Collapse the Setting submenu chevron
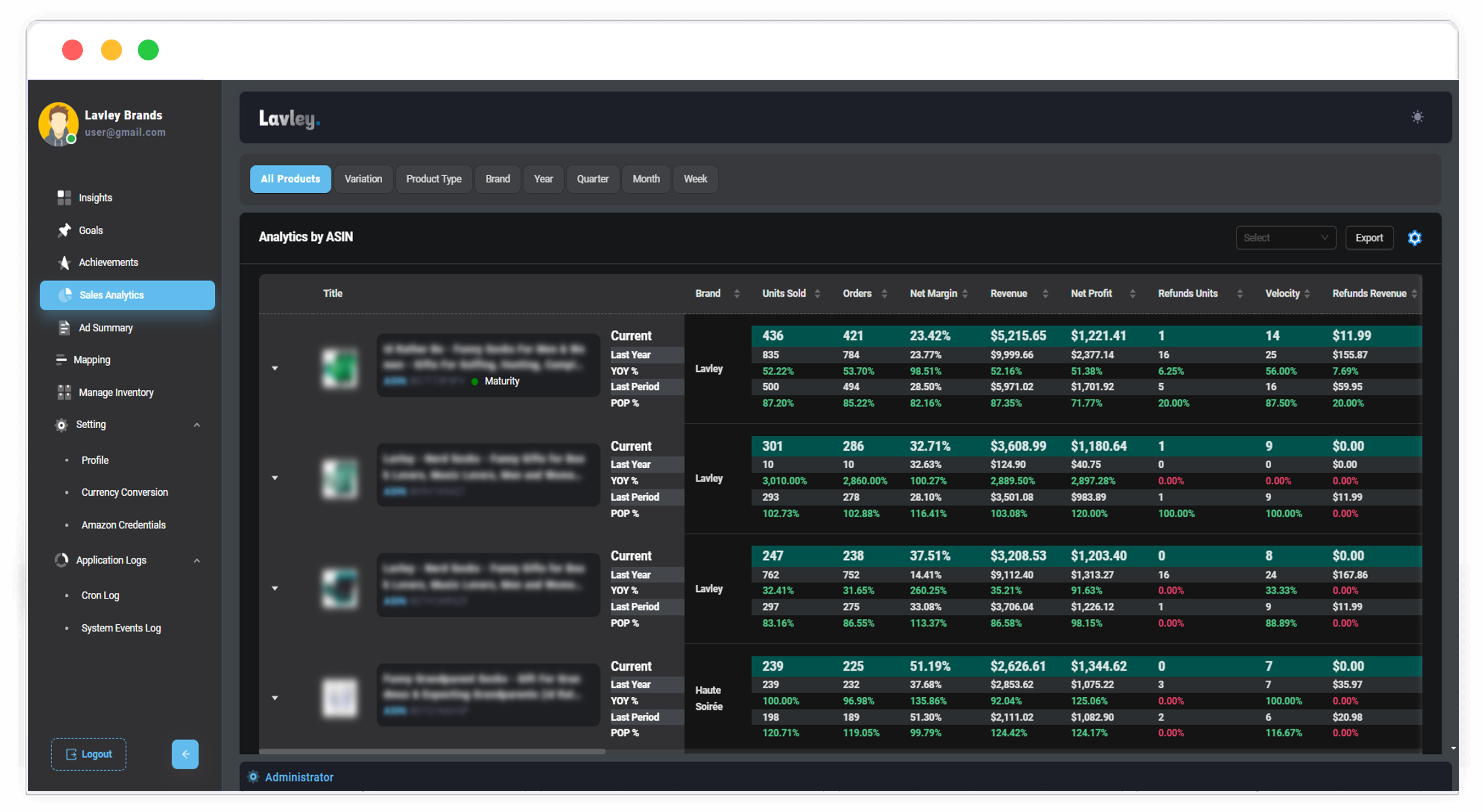The image size is (1483, 812). [197, 425]
